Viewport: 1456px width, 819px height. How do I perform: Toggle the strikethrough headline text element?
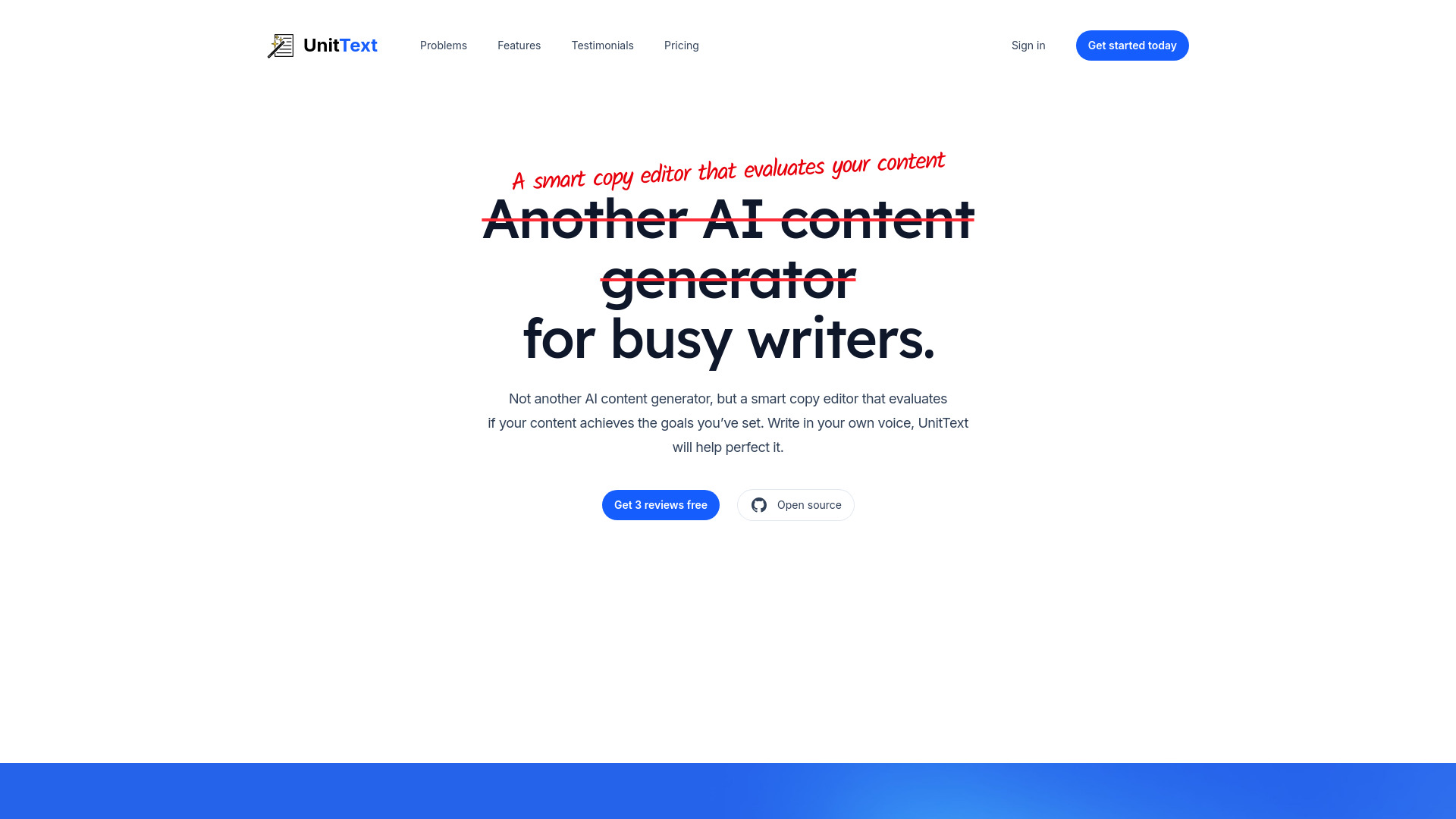click(x=728, y=247)
